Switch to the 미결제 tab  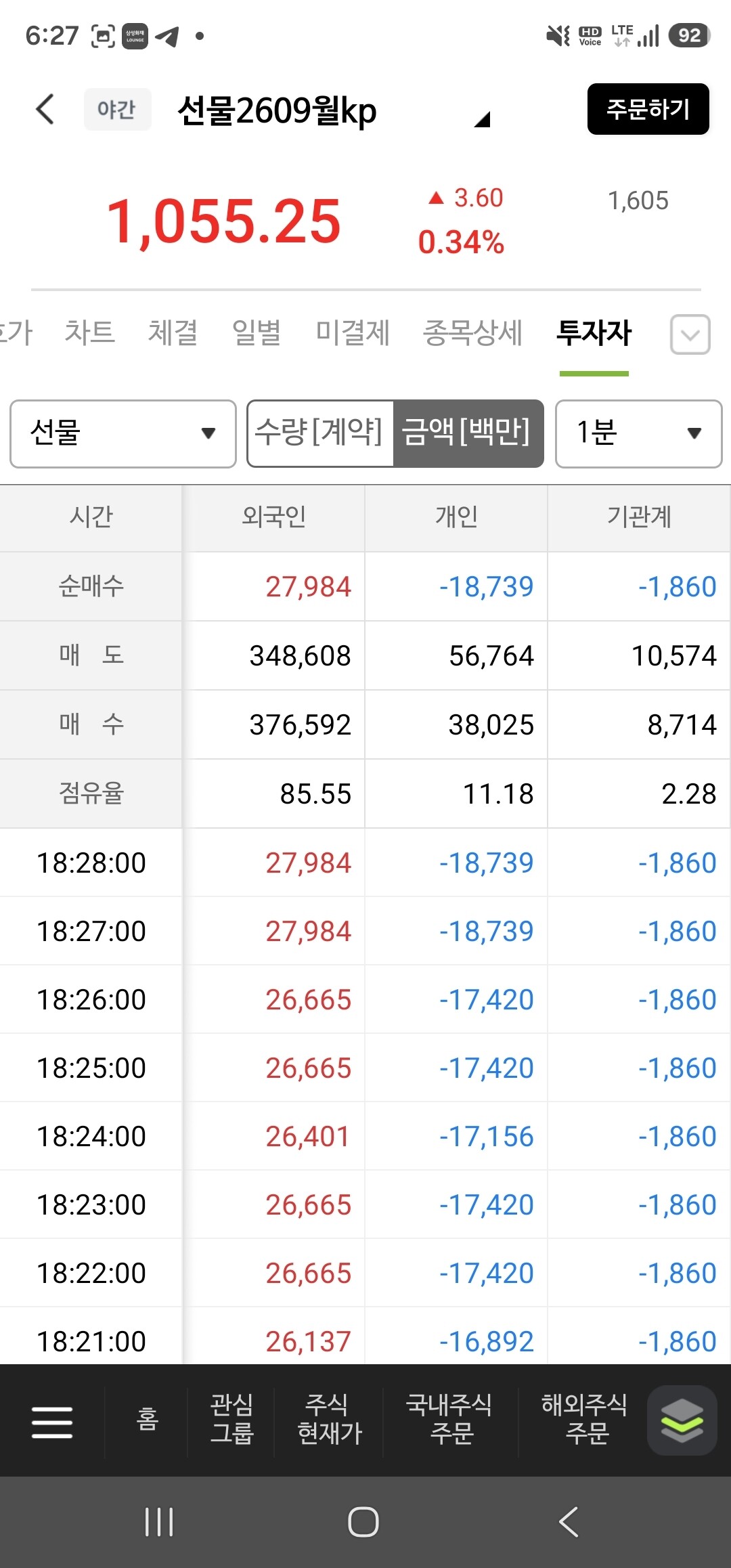click(353, 332)
